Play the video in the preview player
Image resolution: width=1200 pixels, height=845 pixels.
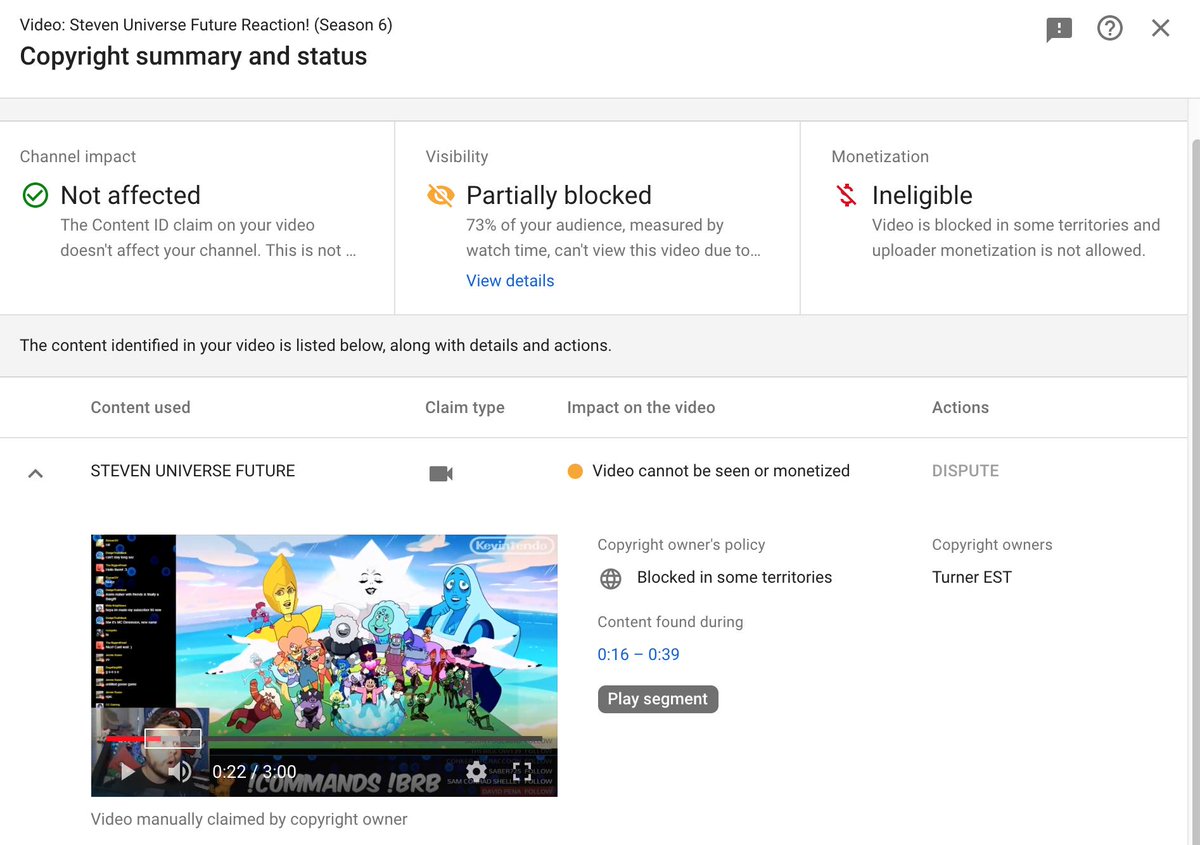coord(127,771)
